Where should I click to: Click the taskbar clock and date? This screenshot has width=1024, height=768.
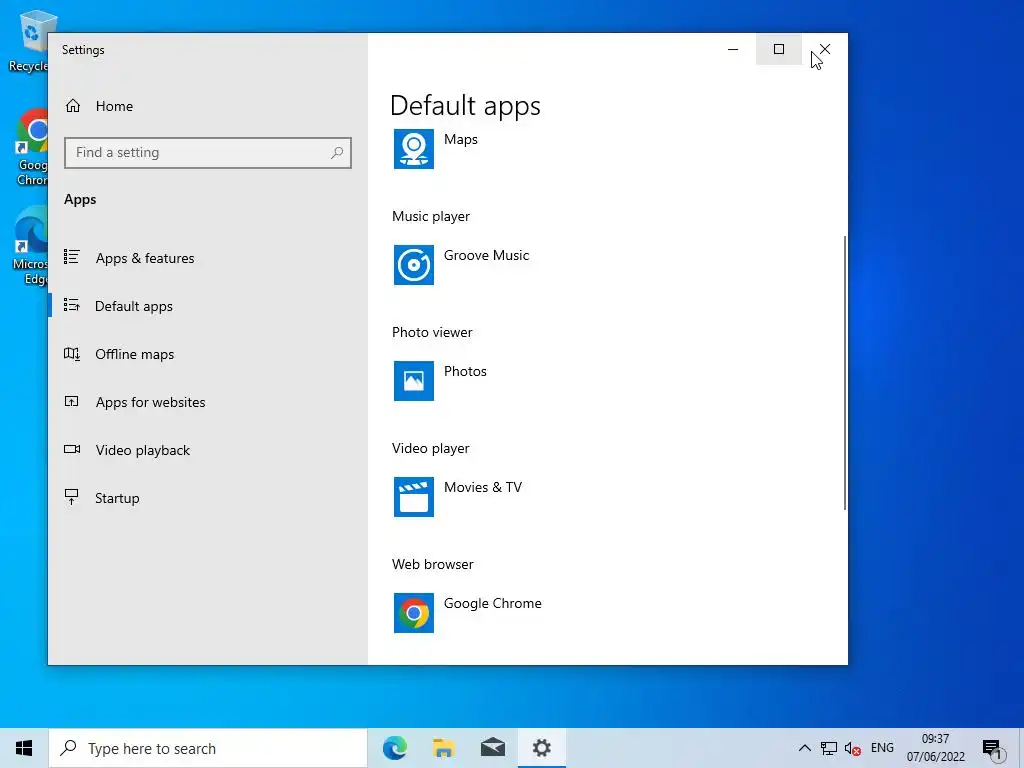(x=935, y=748)
